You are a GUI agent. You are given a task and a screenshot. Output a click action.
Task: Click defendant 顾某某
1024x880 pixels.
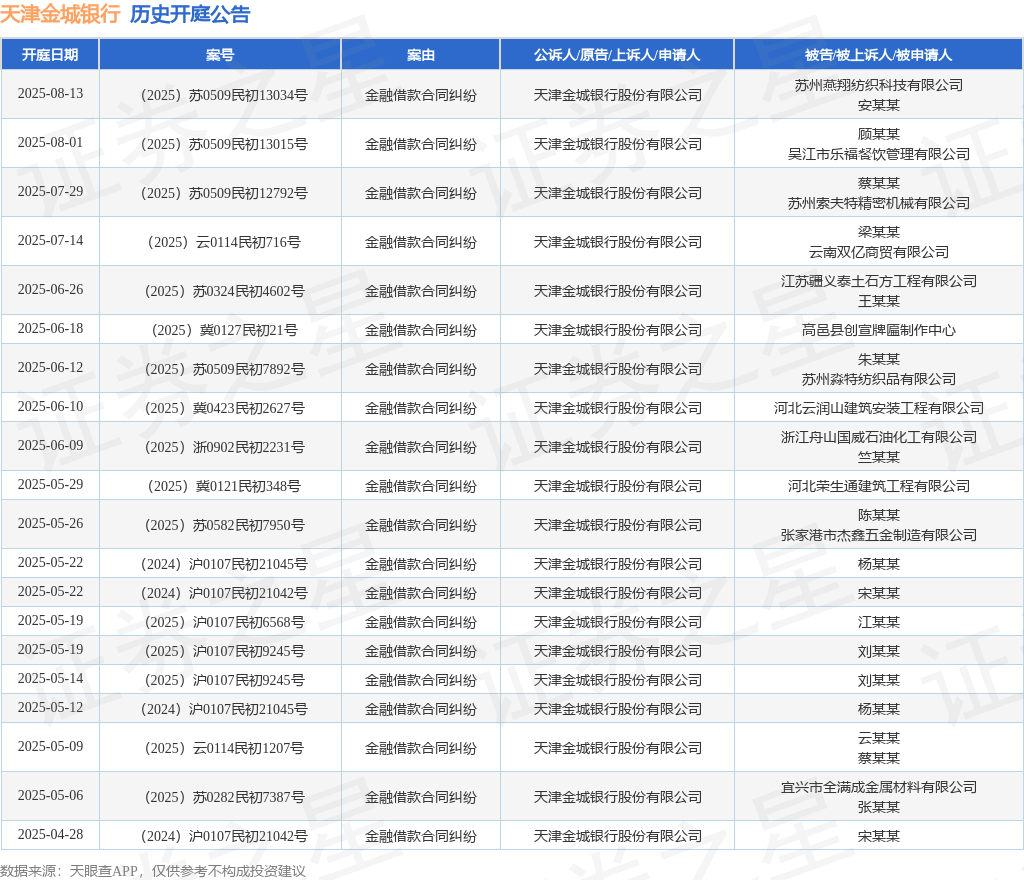point(878,134)
